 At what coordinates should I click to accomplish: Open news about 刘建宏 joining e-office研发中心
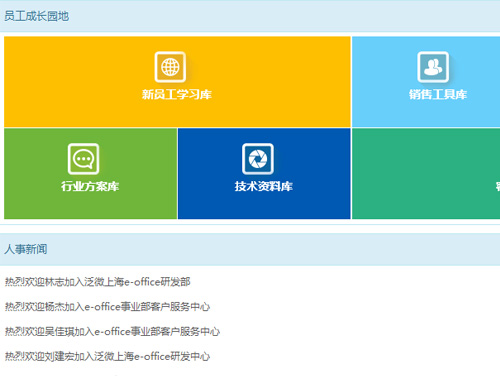107,357
